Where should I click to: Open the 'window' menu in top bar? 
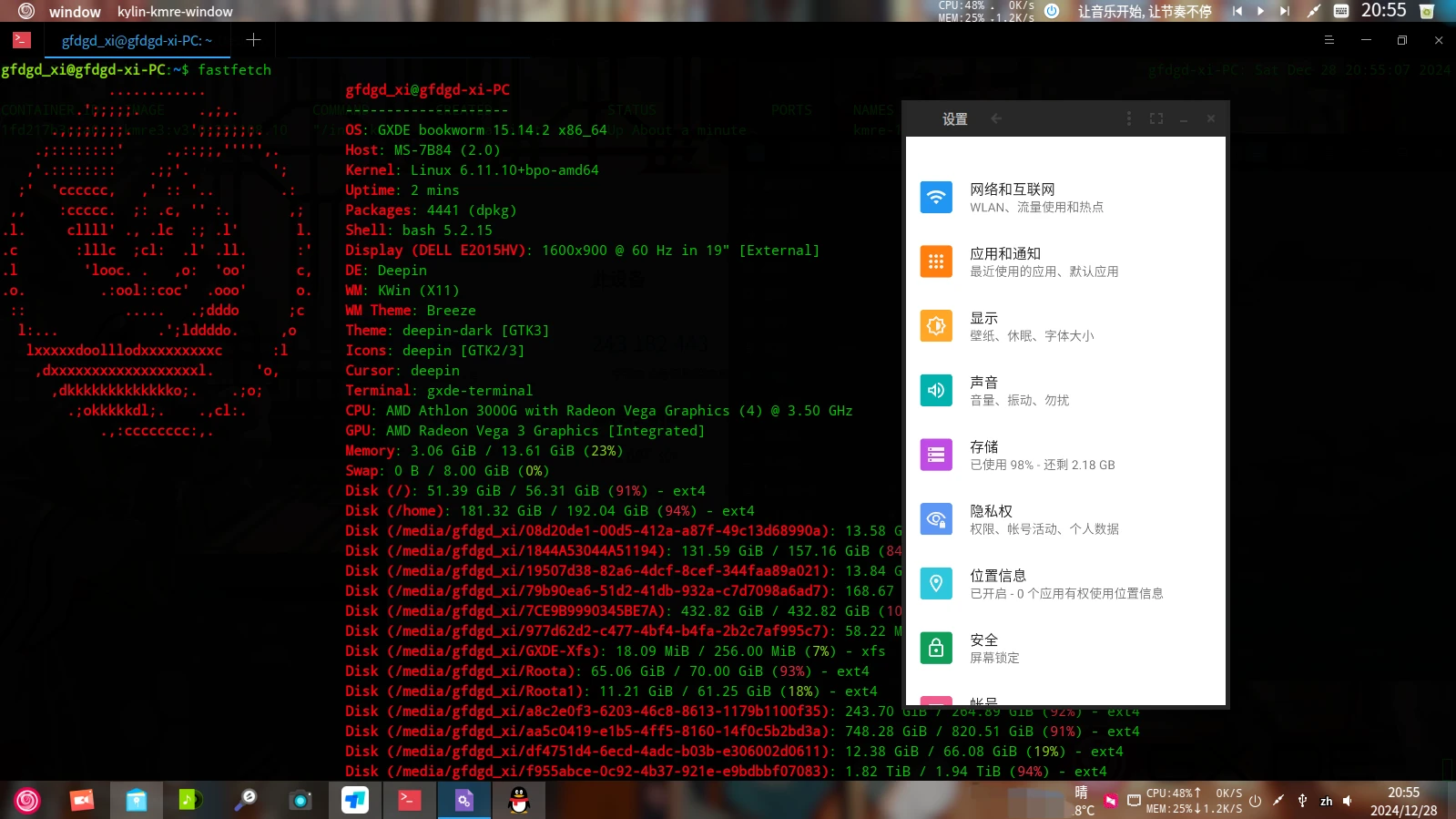(75, 12)
